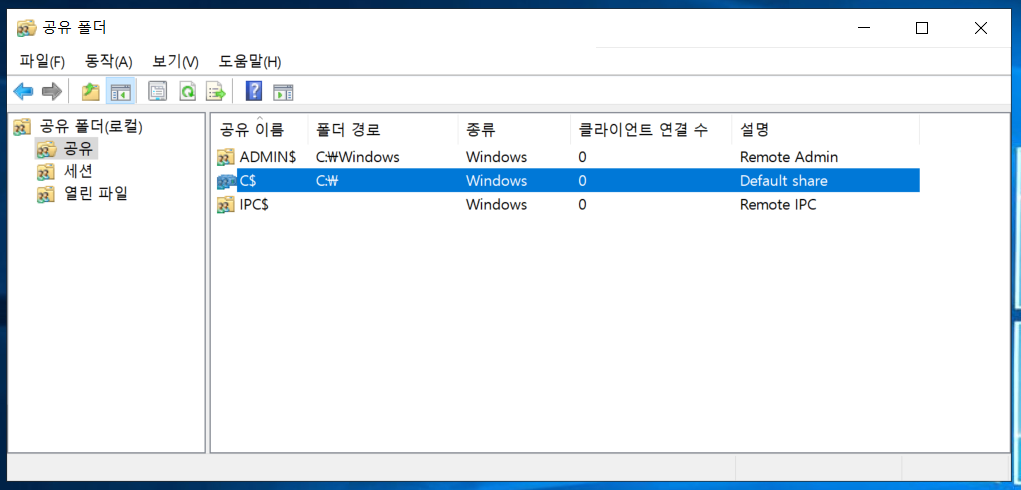Click the Remote Admin description
This screenshot has height=490, width=1021.
click(789, 157)
